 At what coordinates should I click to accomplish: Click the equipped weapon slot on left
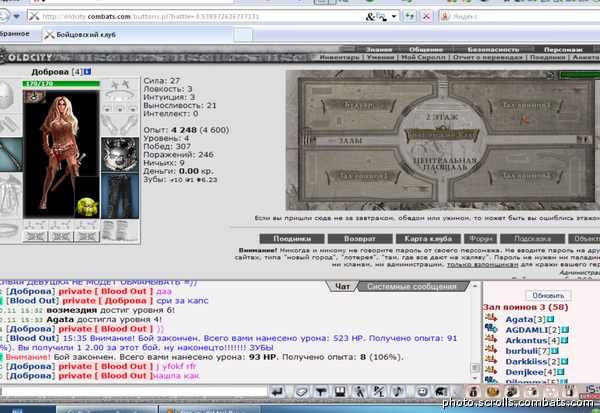(x=11, y=154)
